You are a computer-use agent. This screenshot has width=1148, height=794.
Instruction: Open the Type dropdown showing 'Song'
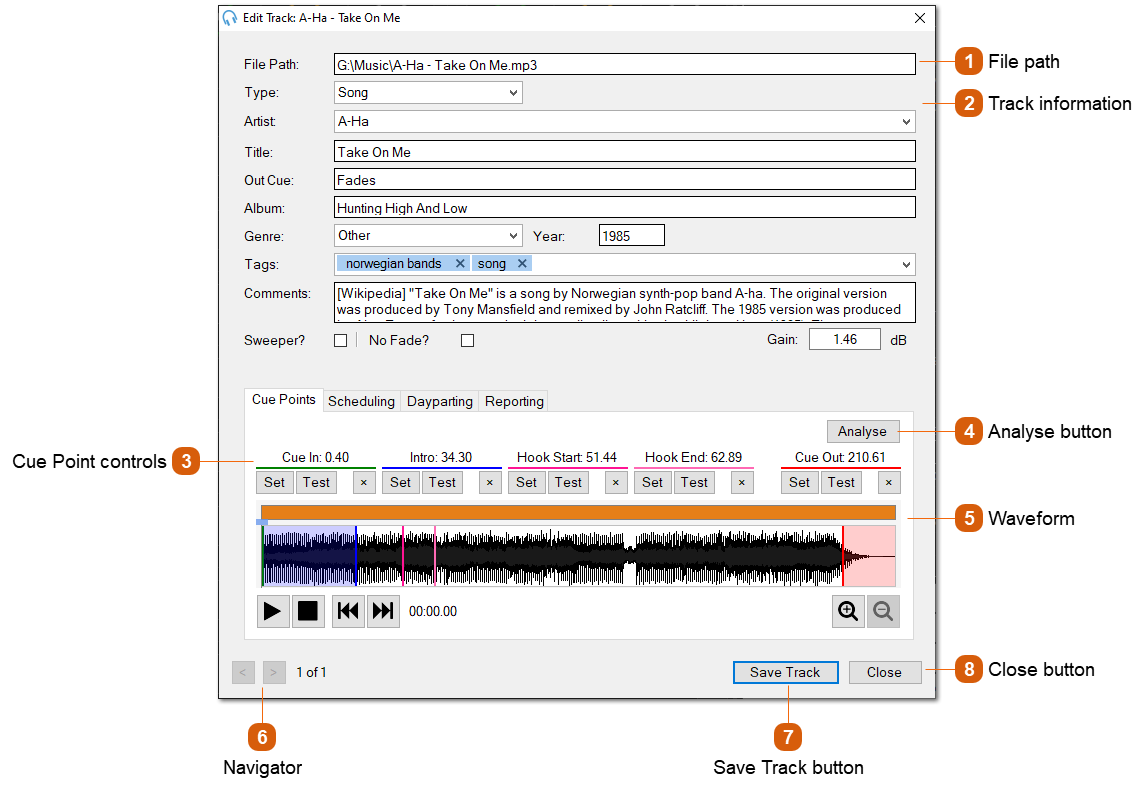(x=513, y=92)
